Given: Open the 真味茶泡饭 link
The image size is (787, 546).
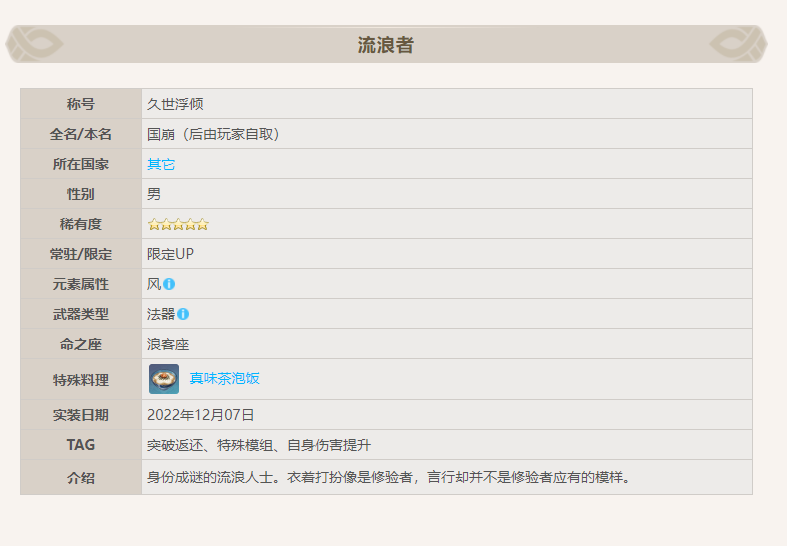Looking at the screenshot, I should (x=225, y=379).
